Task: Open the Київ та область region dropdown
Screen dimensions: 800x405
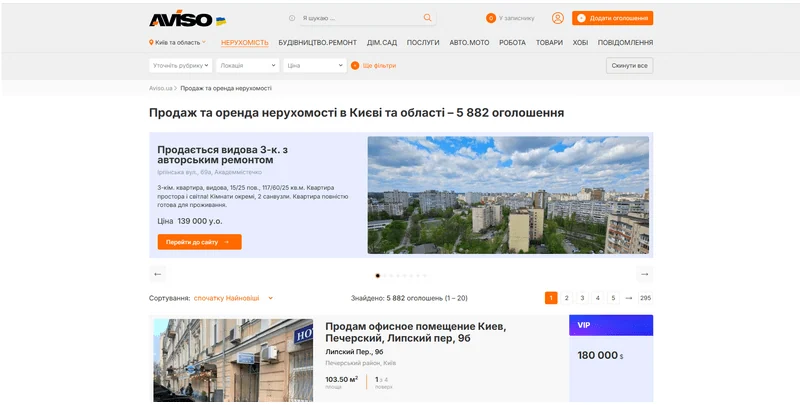Action: click(178, 42)
